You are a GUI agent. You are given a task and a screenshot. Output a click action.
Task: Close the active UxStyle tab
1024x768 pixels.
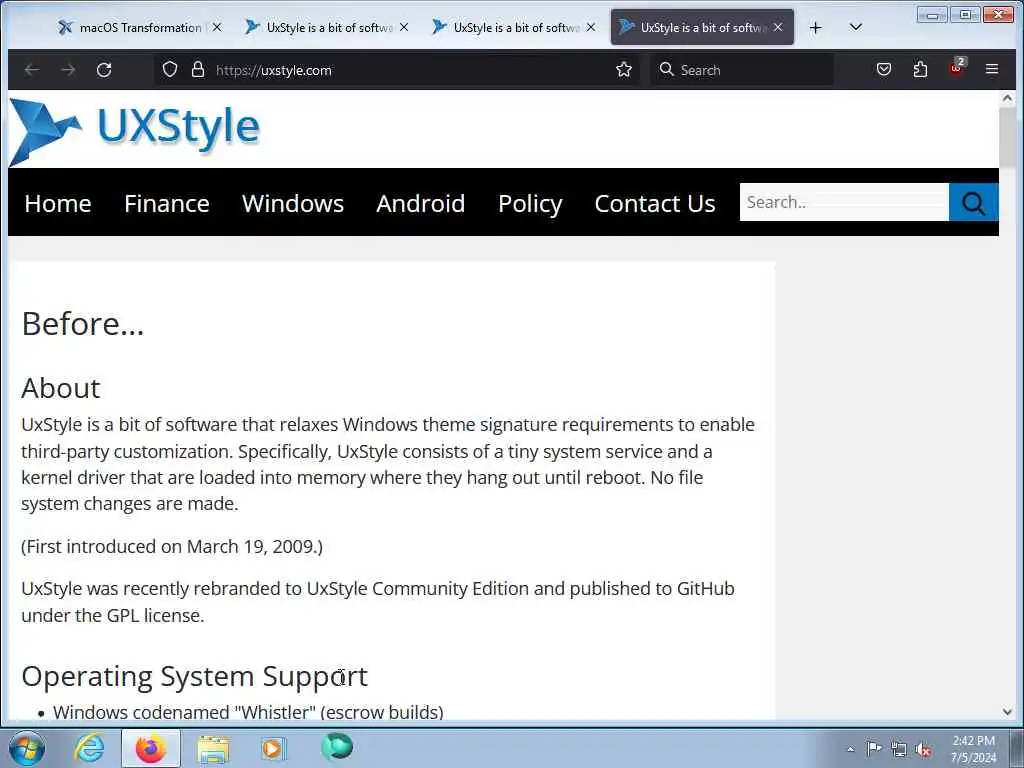click(778, 27)
